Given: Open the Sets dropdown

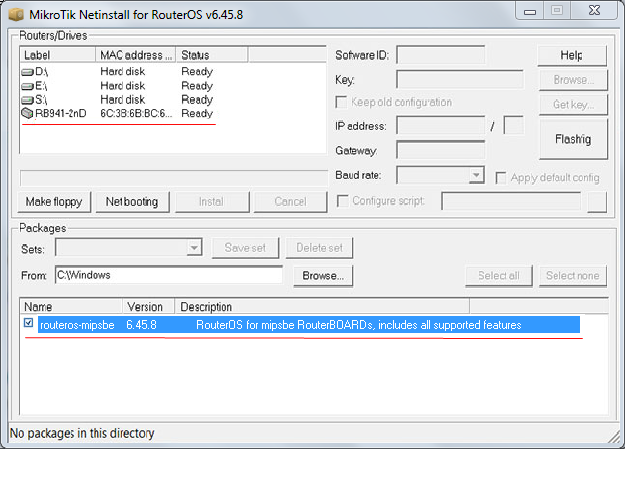Looking at the screenshot, I should point(194,247).
